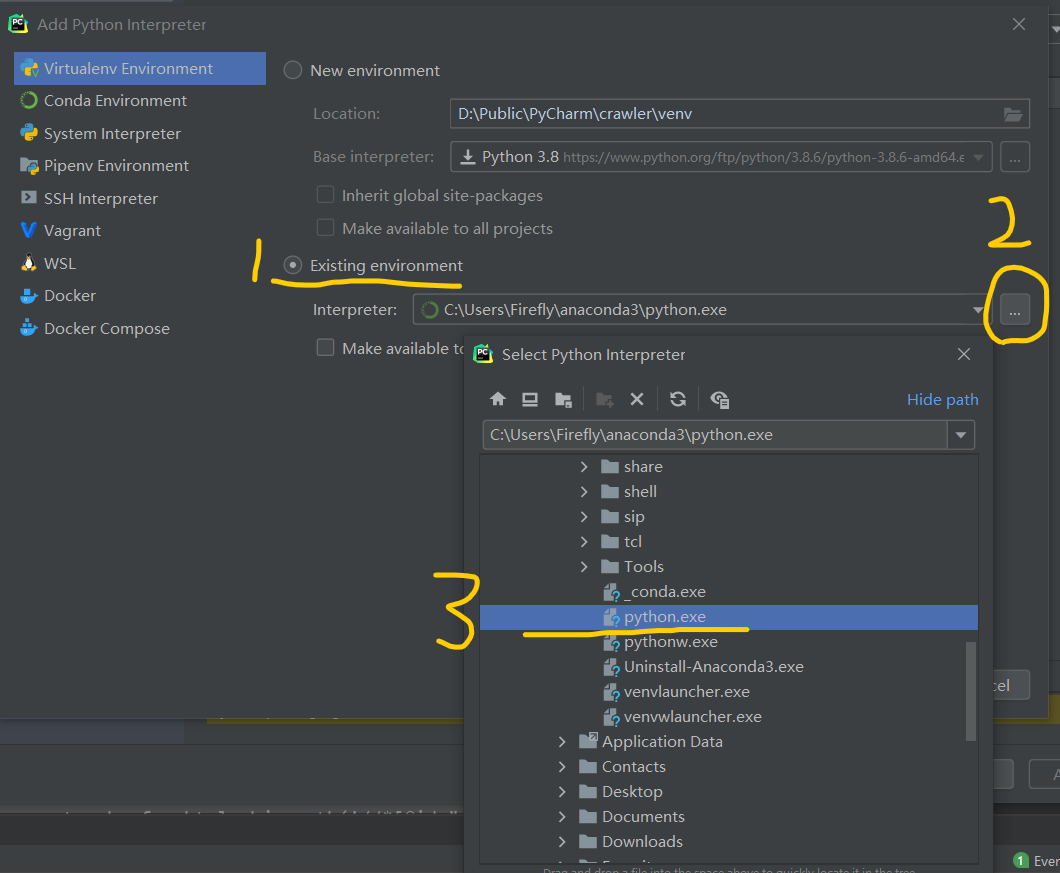Click the Home directory toolbar icon

pyautogui.click(x=498, y=399)
